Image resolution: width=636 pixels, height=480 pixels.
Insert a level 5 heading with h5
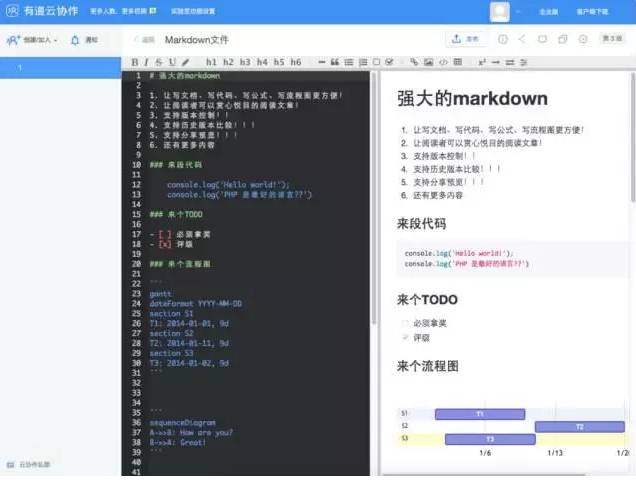coord(279,62)
